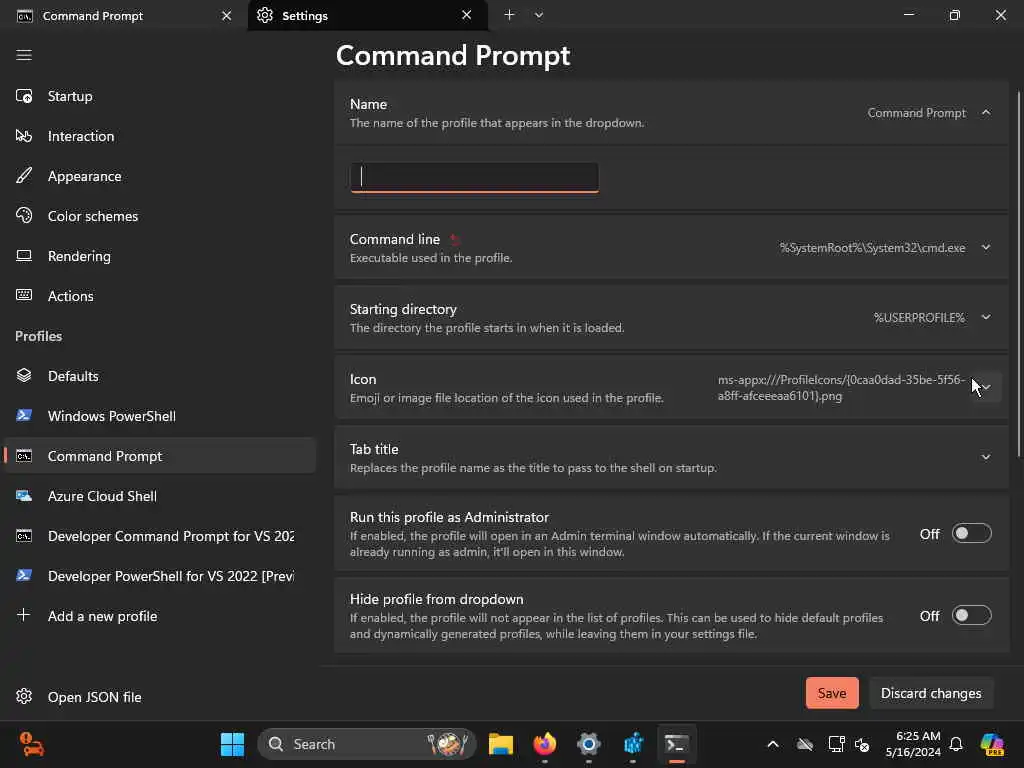1024x768 pixels.
Task: Click the gear icon beside Open JSON file
Action: point(24,696)
